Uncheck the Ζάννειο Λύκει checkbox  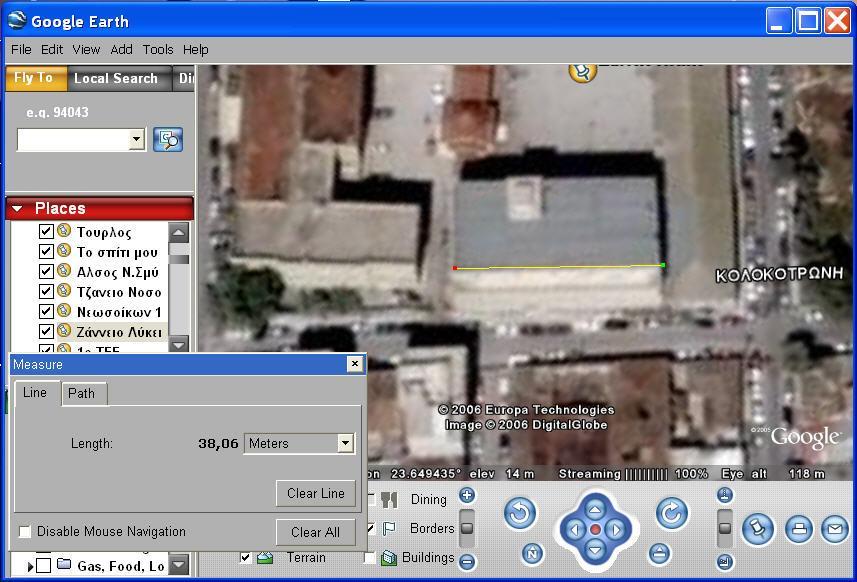(x=46, y=331)
